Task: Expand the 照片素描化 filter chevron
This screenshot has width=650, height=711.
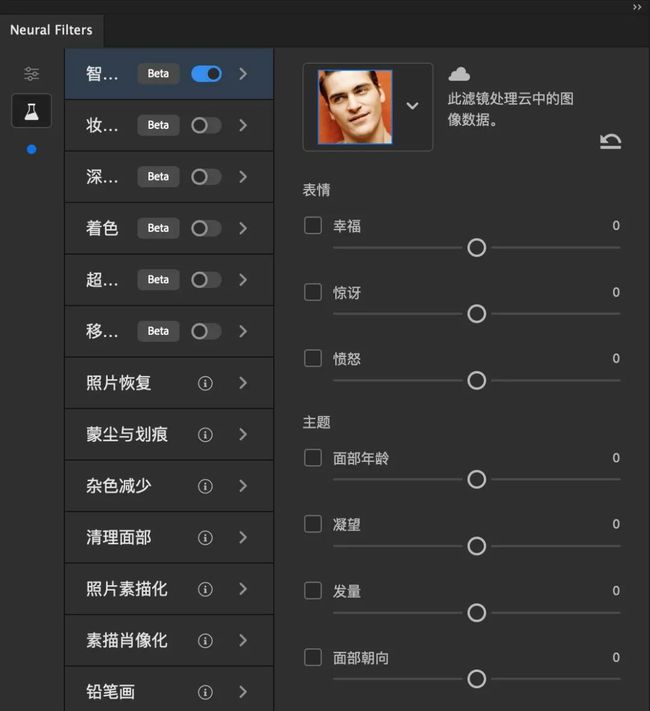Action: [x=243, y=589]
